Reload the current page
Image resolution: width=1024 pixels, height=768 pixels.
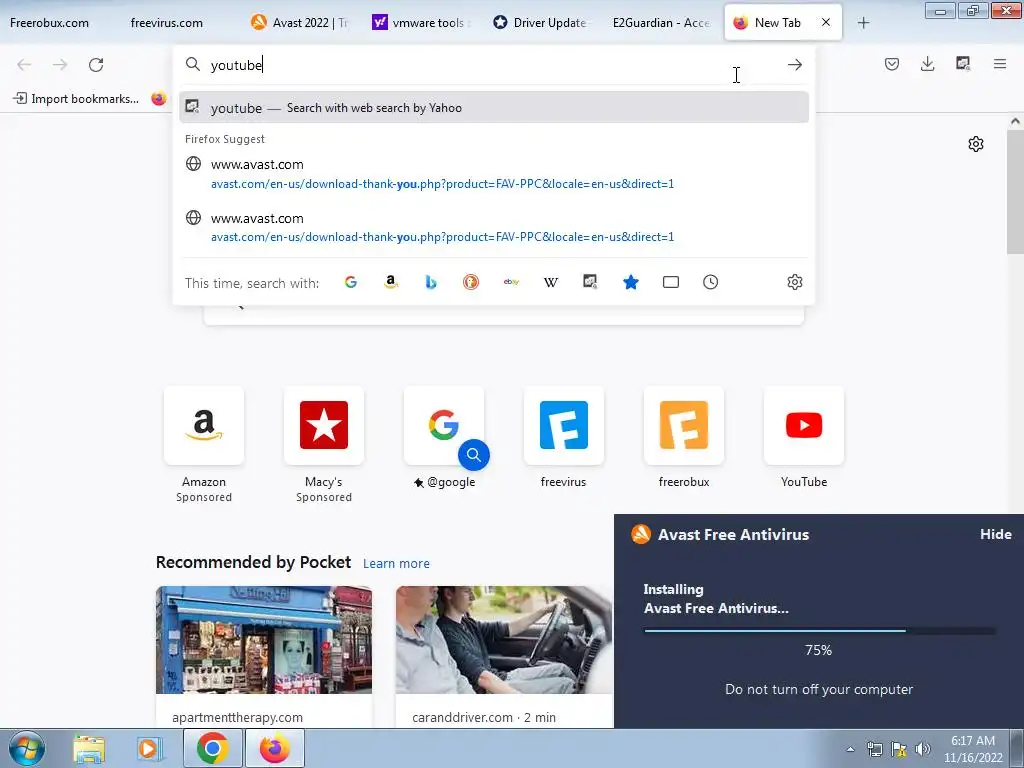[x=96, y=65]
